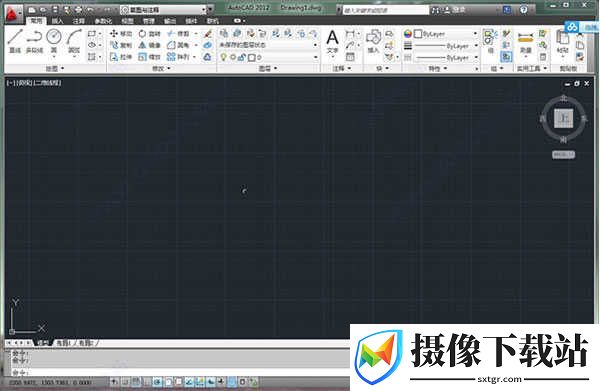Select the Polyline (多段线) tool

click(x=34, y=41)
